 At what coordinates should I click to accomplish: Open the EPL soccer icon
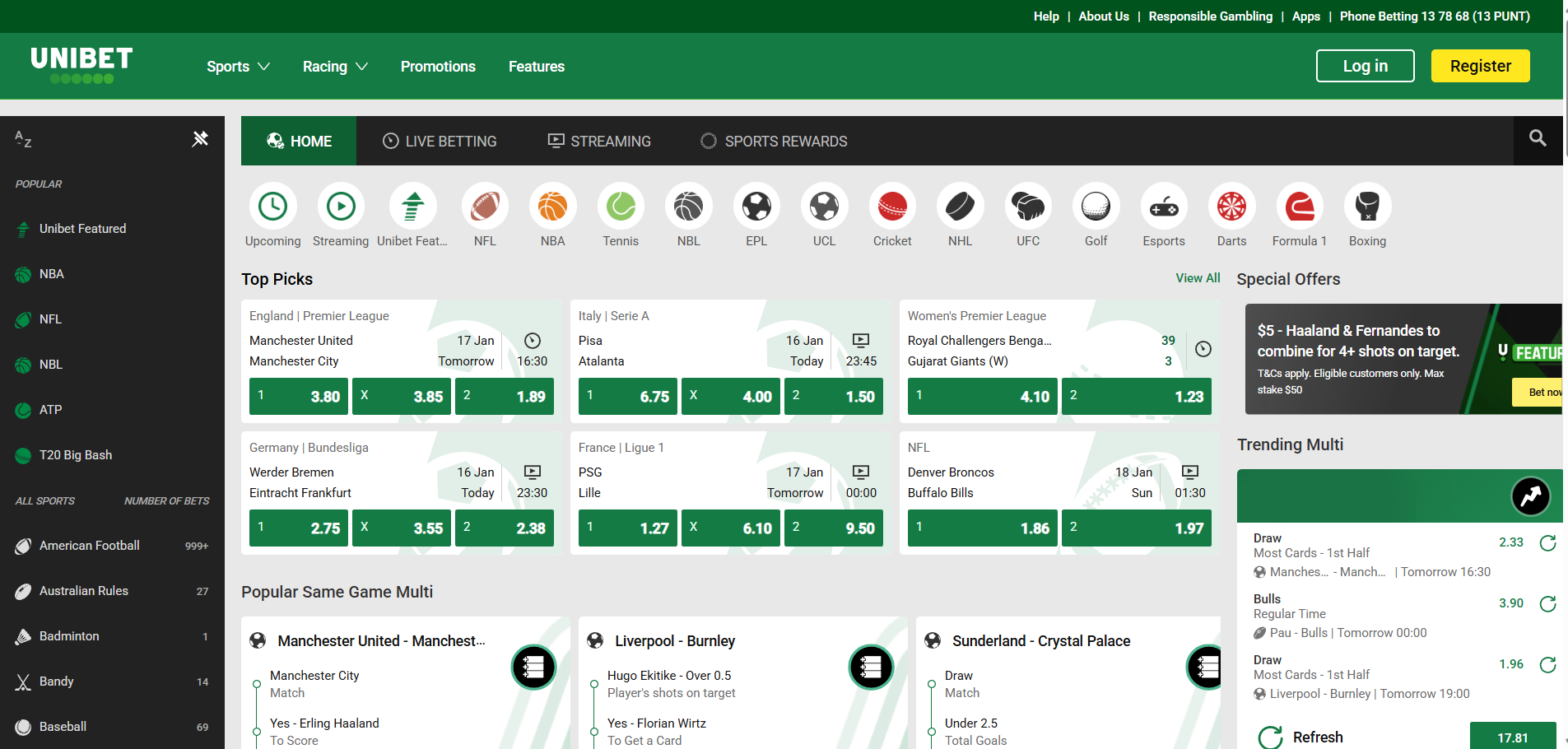tap(756, 206)
